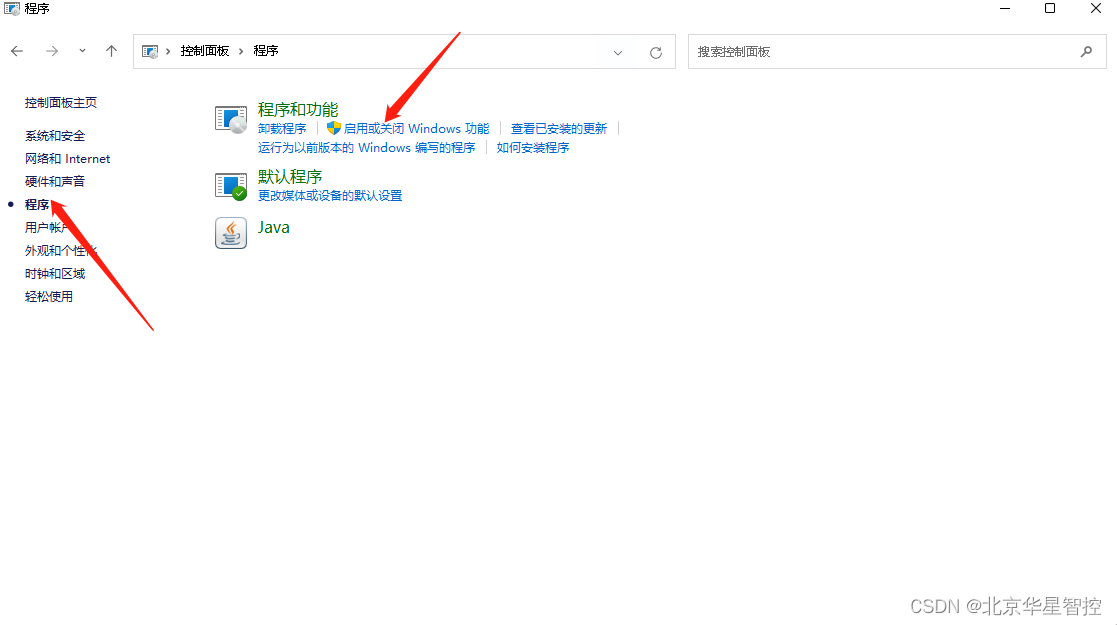Image resolution: width=1117 pixels, height=625 pixels.
Task: Click 如何安装程序 link
Action: 533,148
